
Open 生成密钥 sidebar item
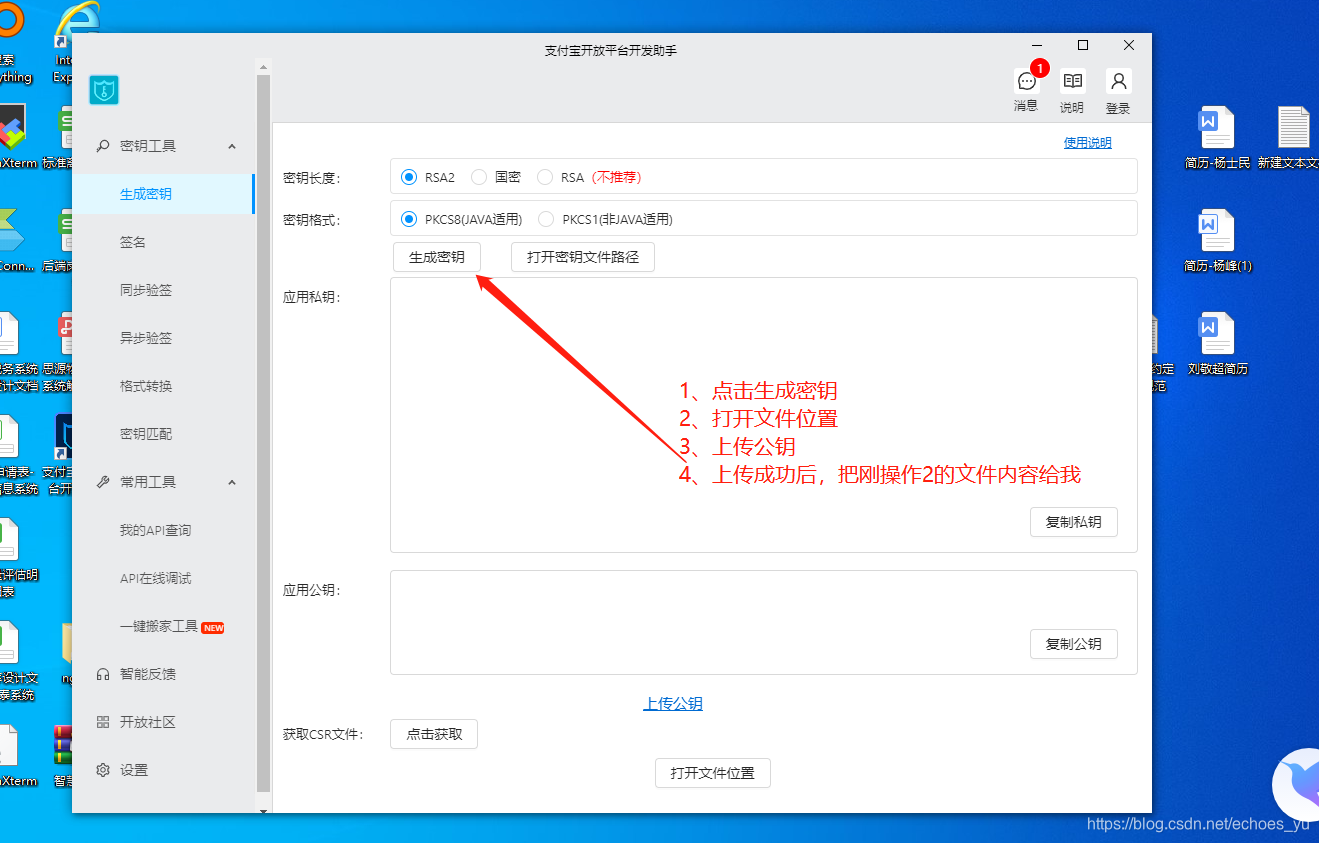[163, 194]
